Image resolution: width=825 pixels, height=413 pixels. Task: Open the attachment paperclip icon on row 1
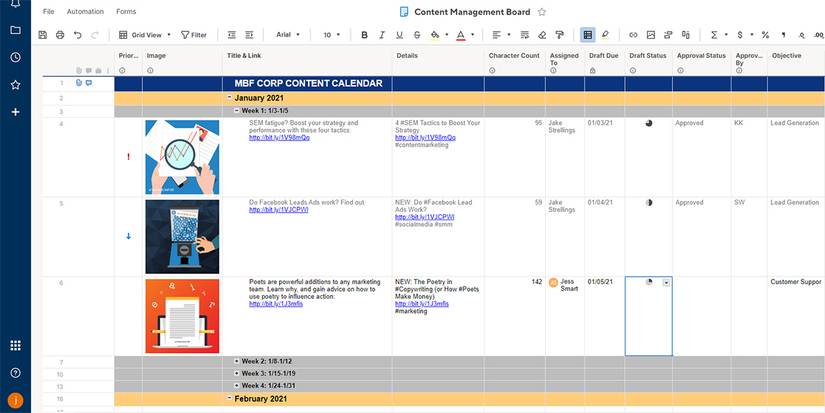pos(79,83)
